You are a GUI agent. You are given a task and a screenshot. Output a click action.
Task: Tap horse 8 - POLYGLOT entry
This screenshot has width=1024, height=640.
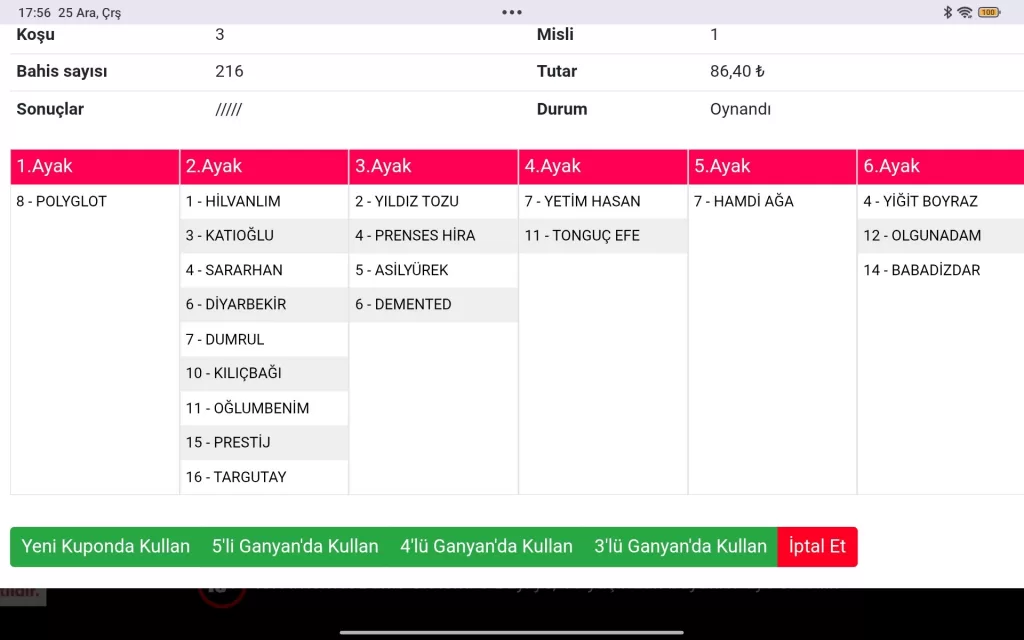[x=62, y=201]
